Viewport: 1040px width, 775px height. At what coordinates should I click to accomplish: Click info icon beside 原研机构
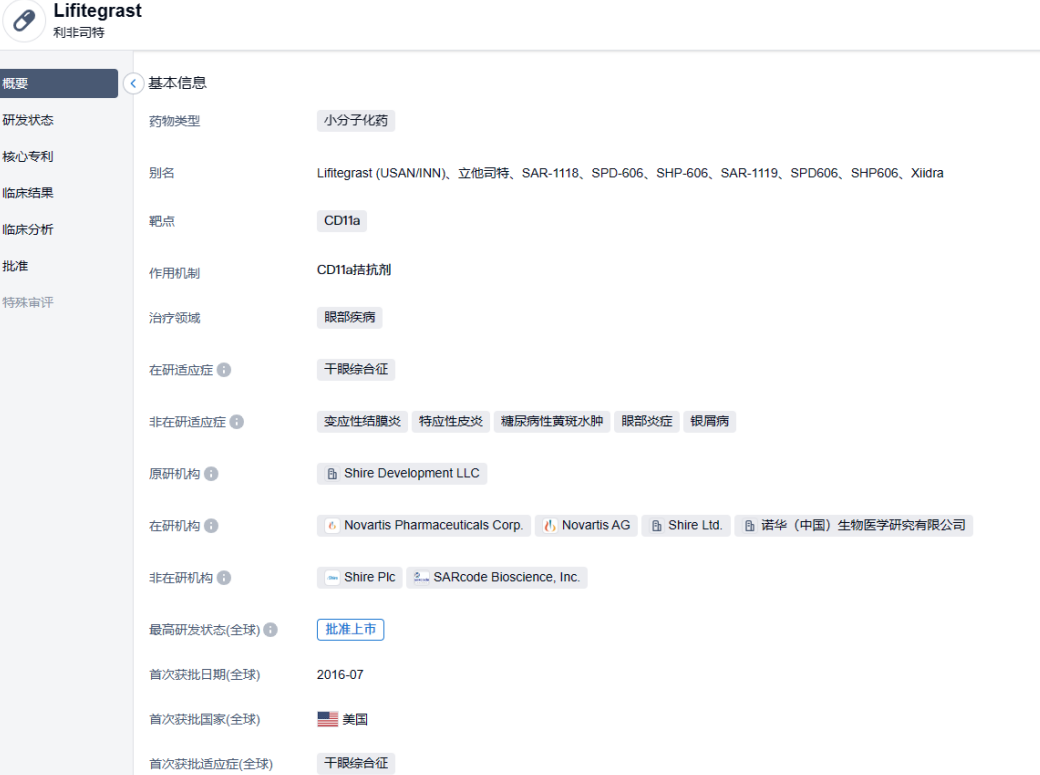[211, 474]
